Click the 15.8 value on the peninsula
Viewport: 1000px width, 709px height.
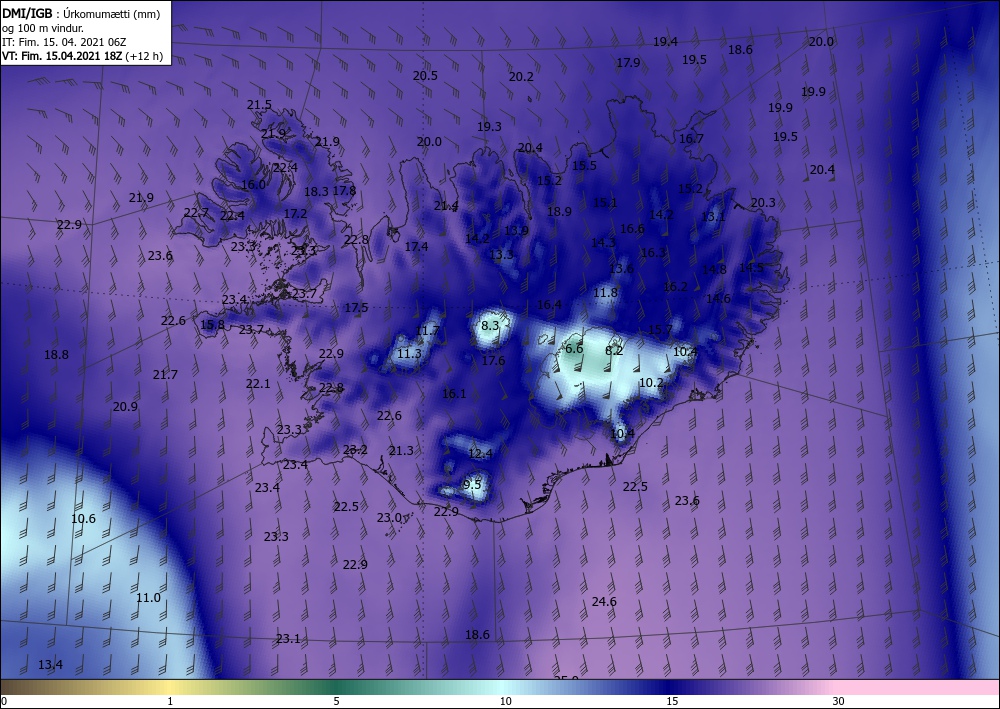click(212, 325)
